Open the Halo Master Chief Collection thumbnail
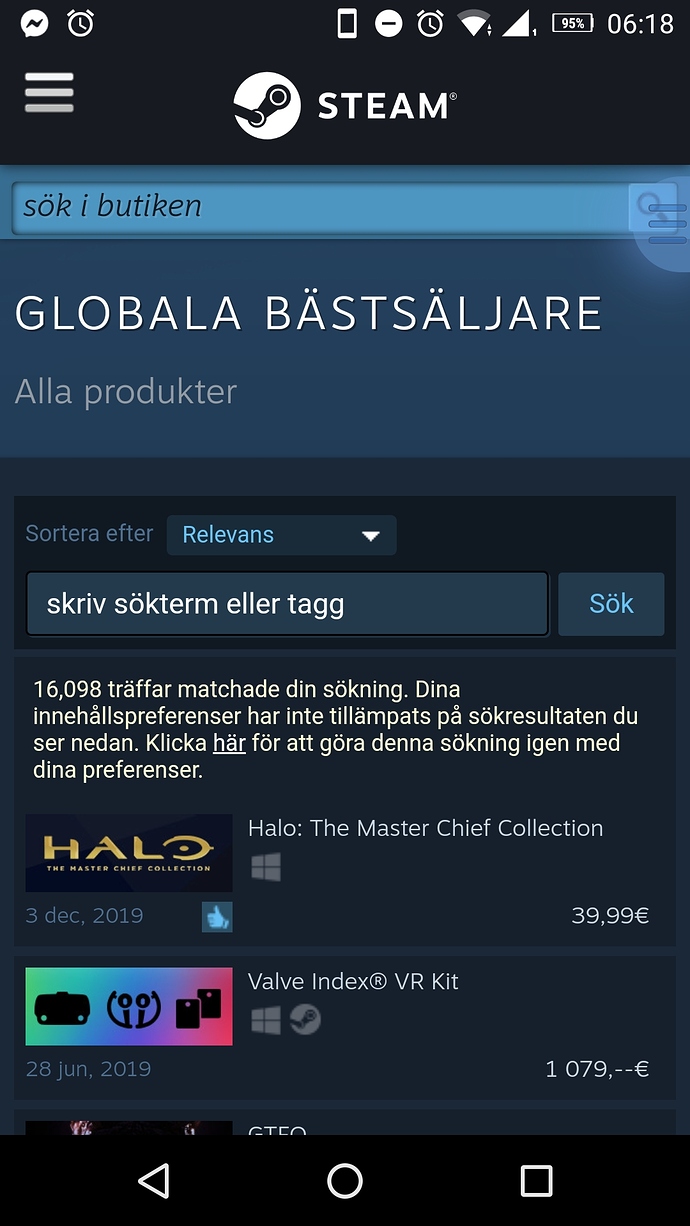 click(x=129, y=853)
